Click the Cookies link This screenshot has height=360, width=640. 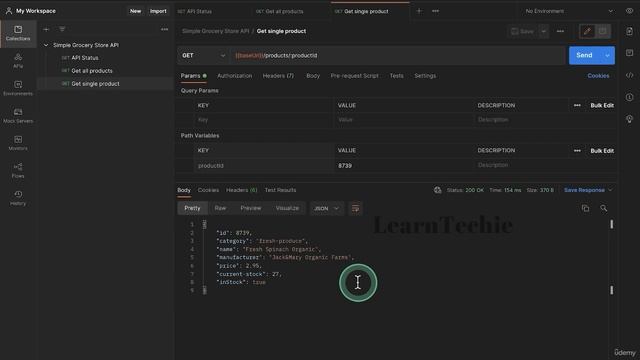(598, 76)
